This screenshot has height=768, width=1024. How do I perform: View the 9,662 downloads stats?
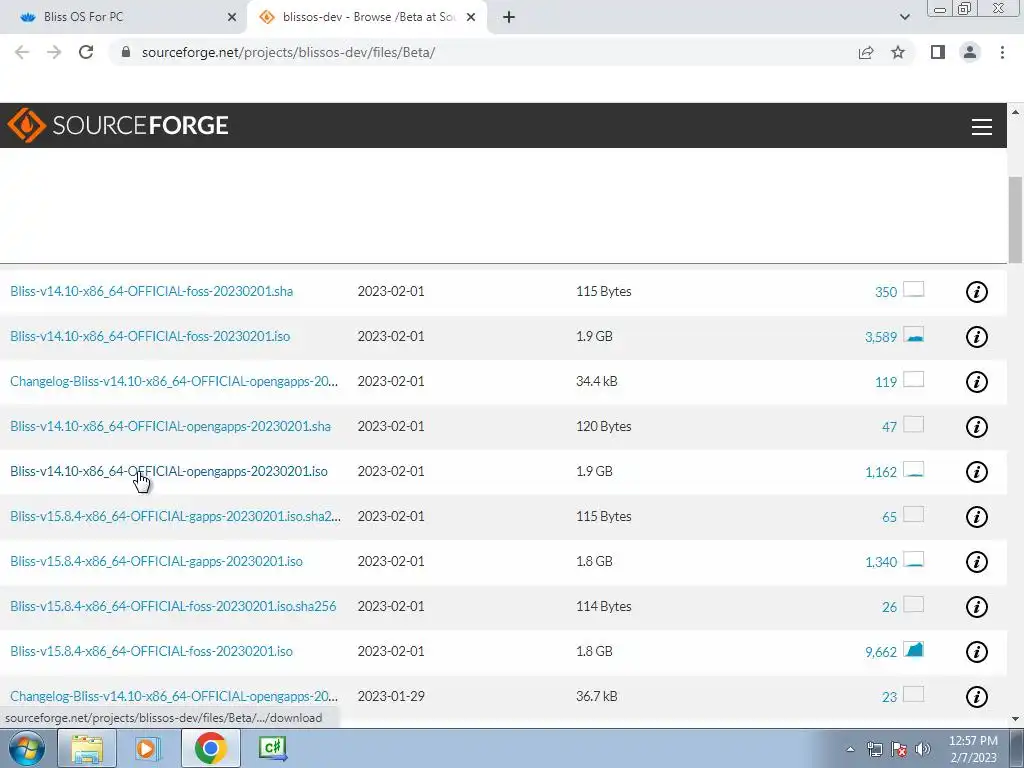pos(894,652)
